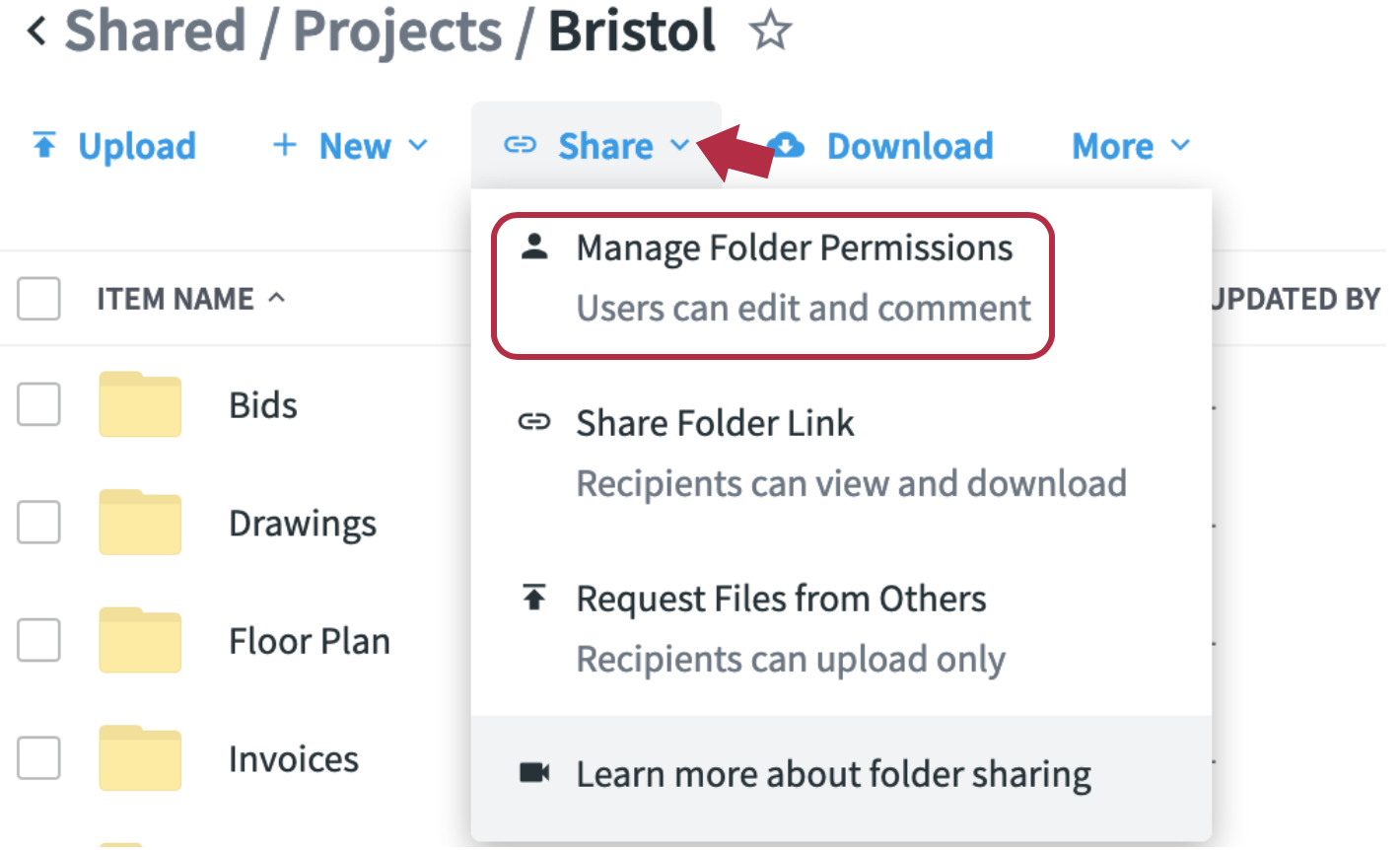This screenshot has width=1400, height=850.
Task: Sort by Item Name column header
Action: [x=175, y=299]
